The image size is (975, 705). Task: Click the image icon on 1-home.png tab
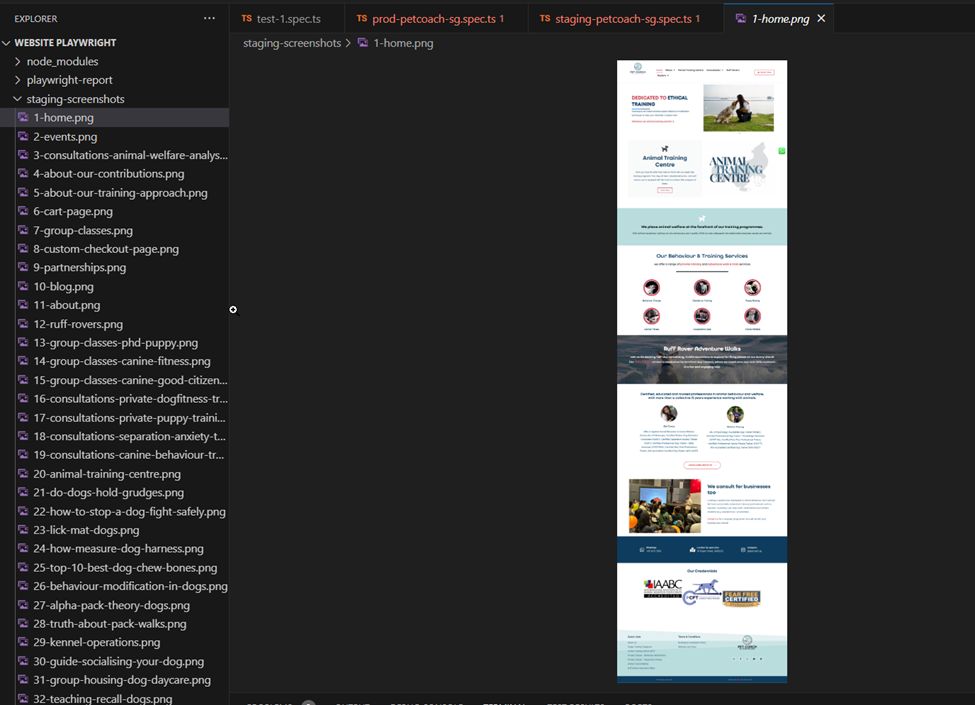point(741,19)
